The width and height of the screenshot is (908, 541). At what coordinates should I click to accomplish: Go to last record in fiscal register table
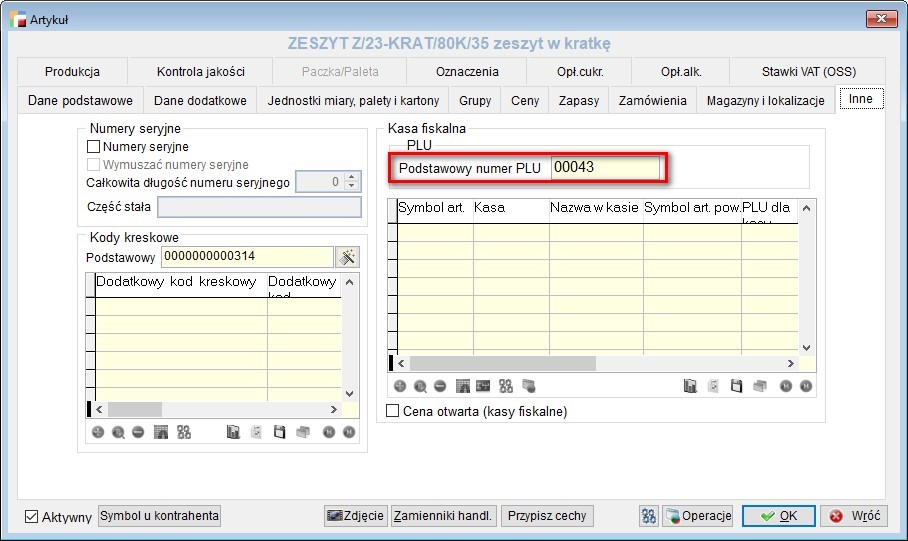pyautogui.click(x=806, y=386)
